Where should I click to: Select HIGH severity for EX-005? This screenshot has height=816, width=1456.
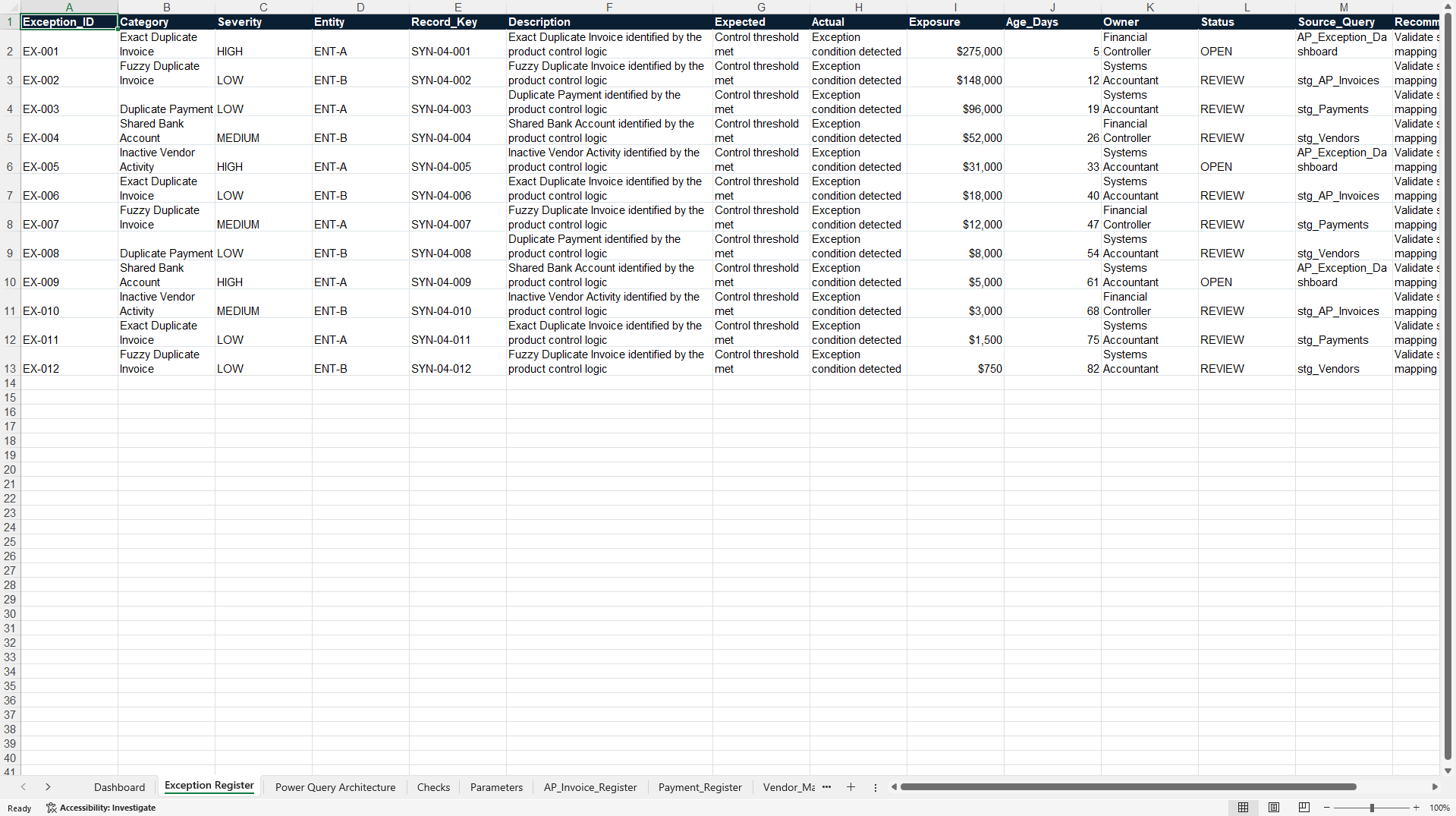[263, 159]
